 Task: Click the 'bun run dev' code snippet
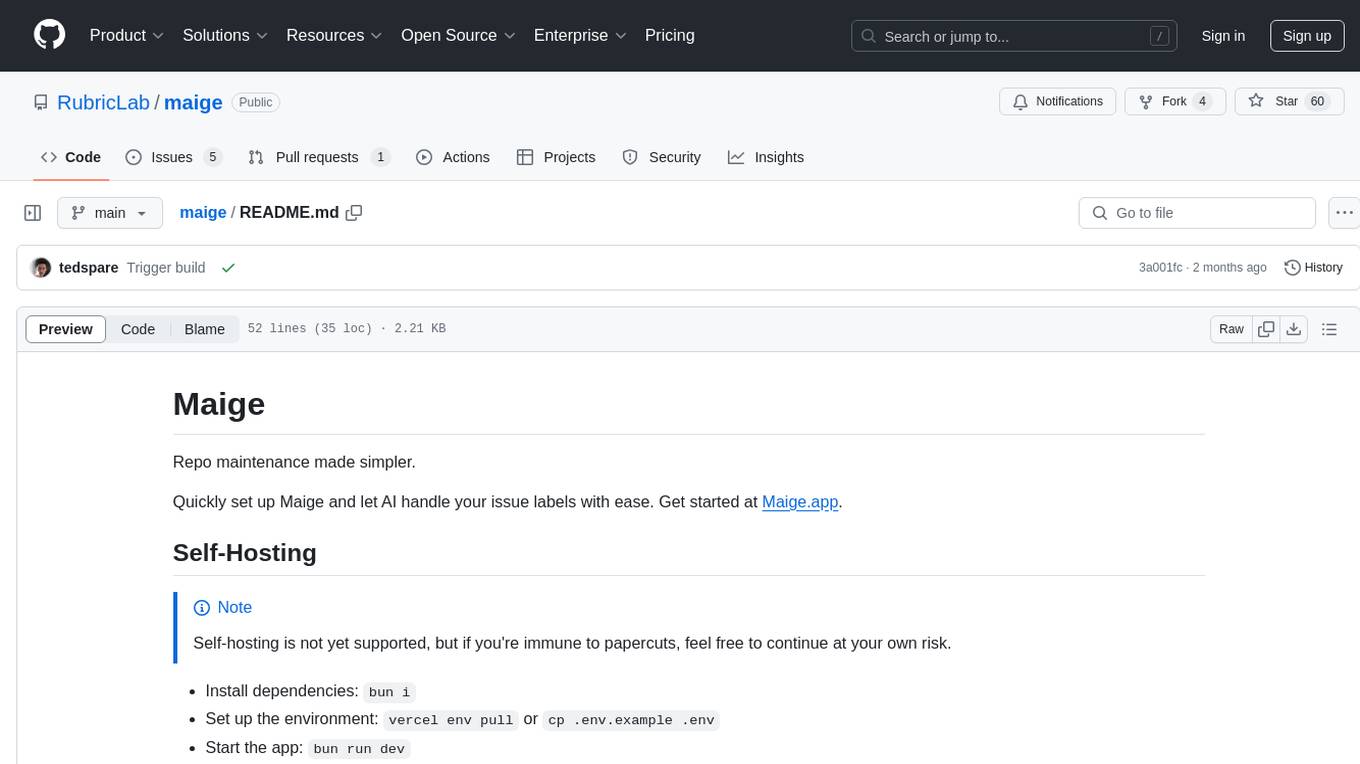[x=359, y=749]
